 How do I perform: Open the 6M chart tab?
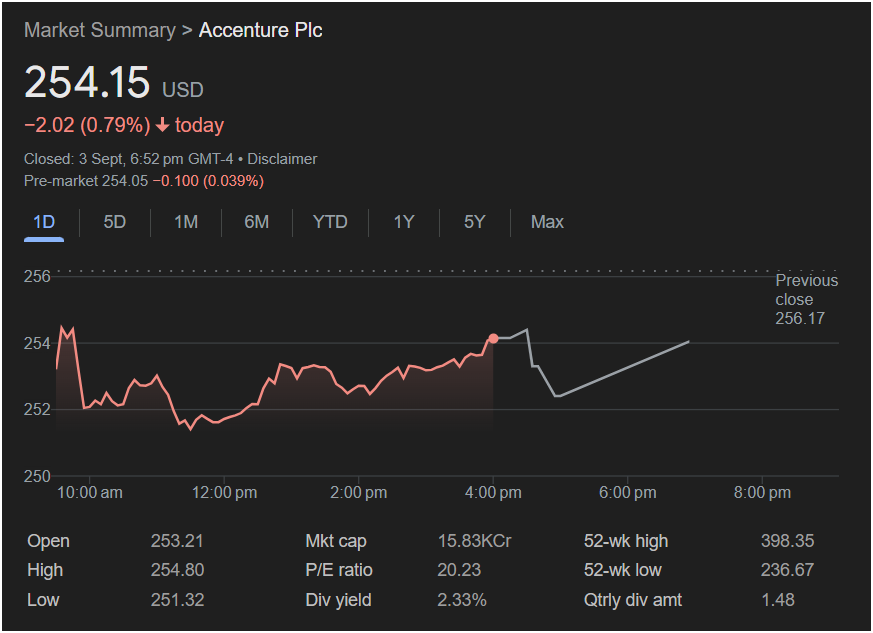click(x=257, y=222)
